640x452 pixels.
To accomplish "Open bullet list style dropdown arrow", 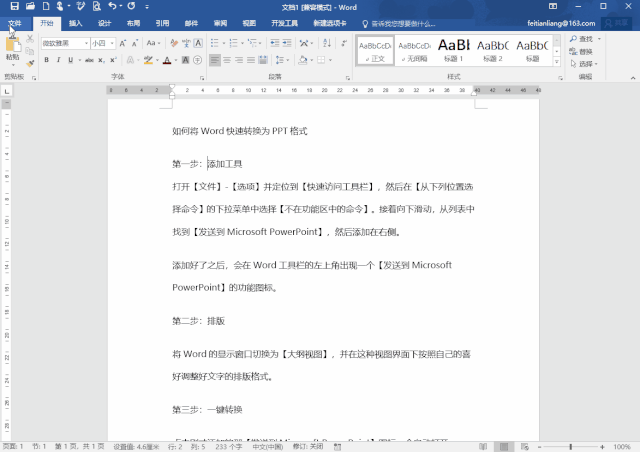I will pos(224,43).
